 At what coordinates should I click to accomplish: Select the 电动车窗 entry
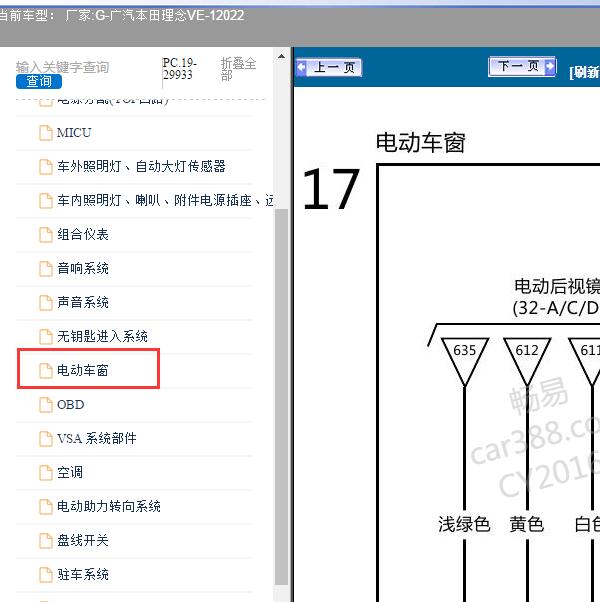click(83, 370)
